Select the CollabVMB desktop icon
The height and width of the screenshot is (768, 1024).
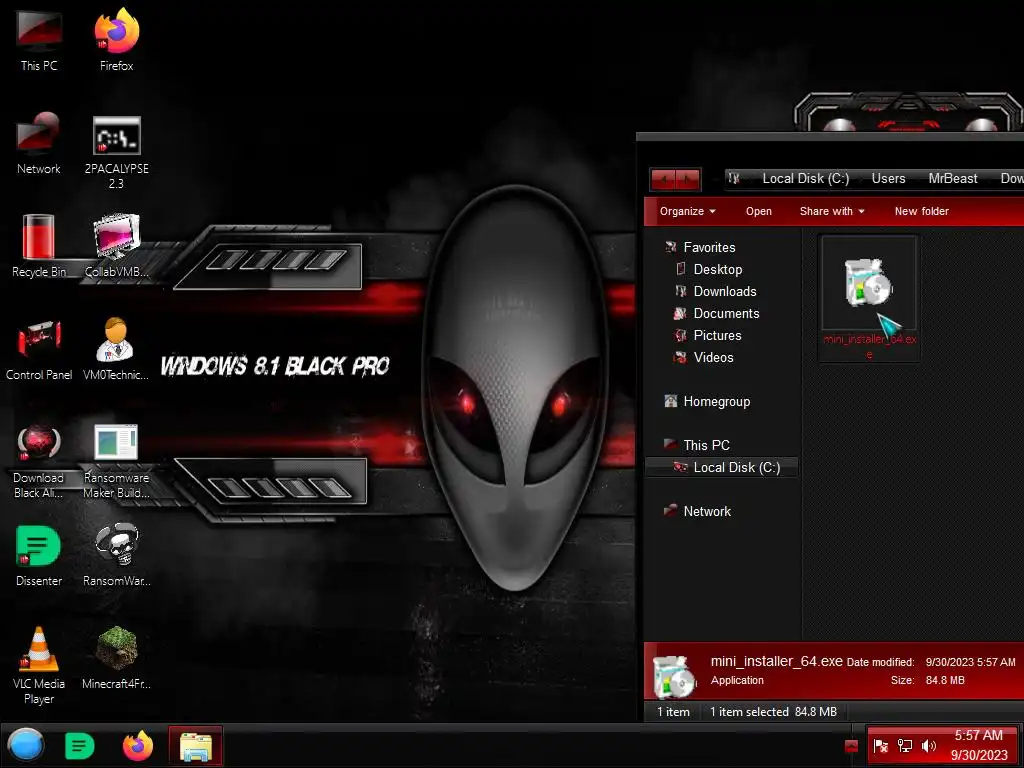pyautogui.click(x=116, y=246)
